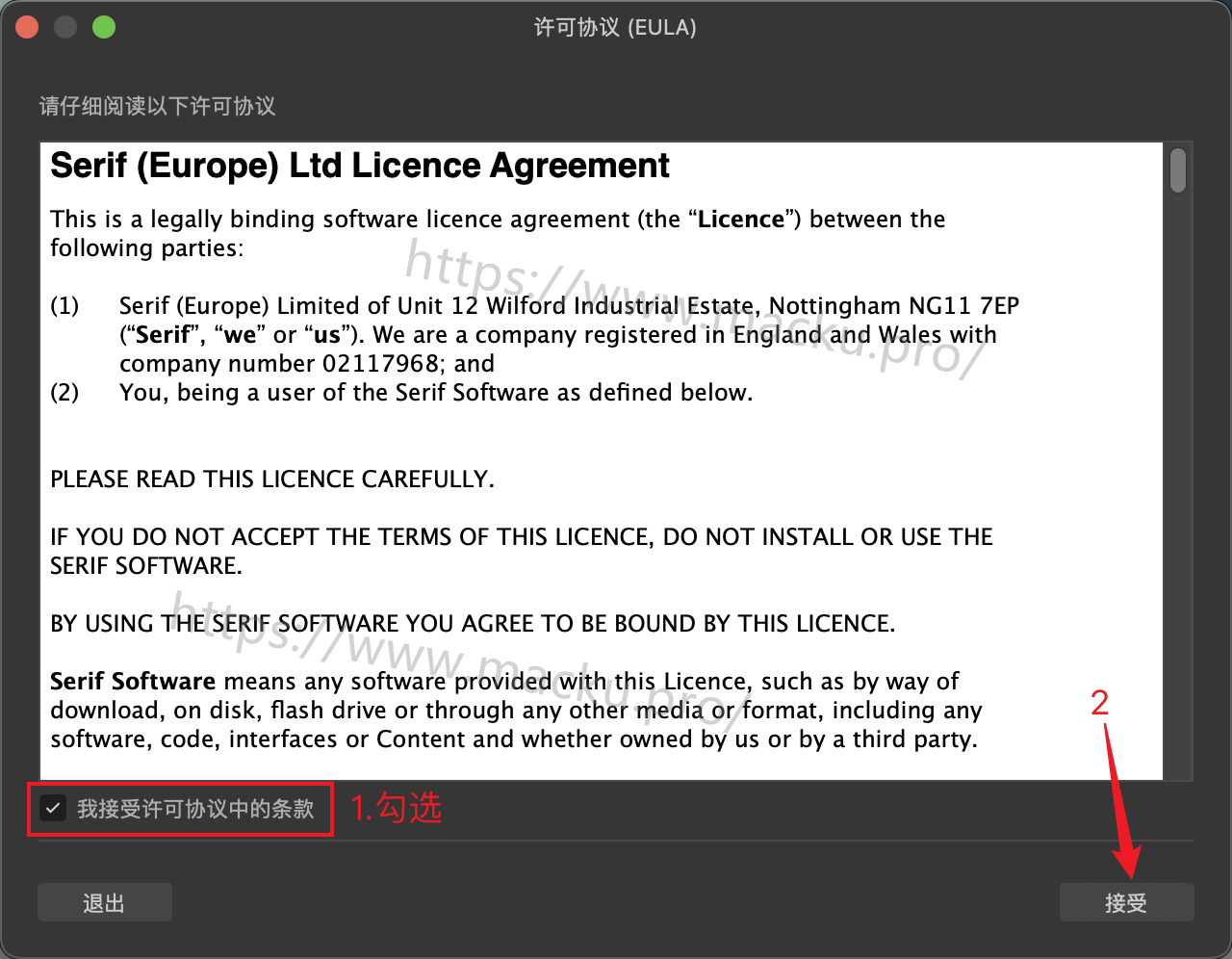Click the 退出 button

[x=105, y=902]
